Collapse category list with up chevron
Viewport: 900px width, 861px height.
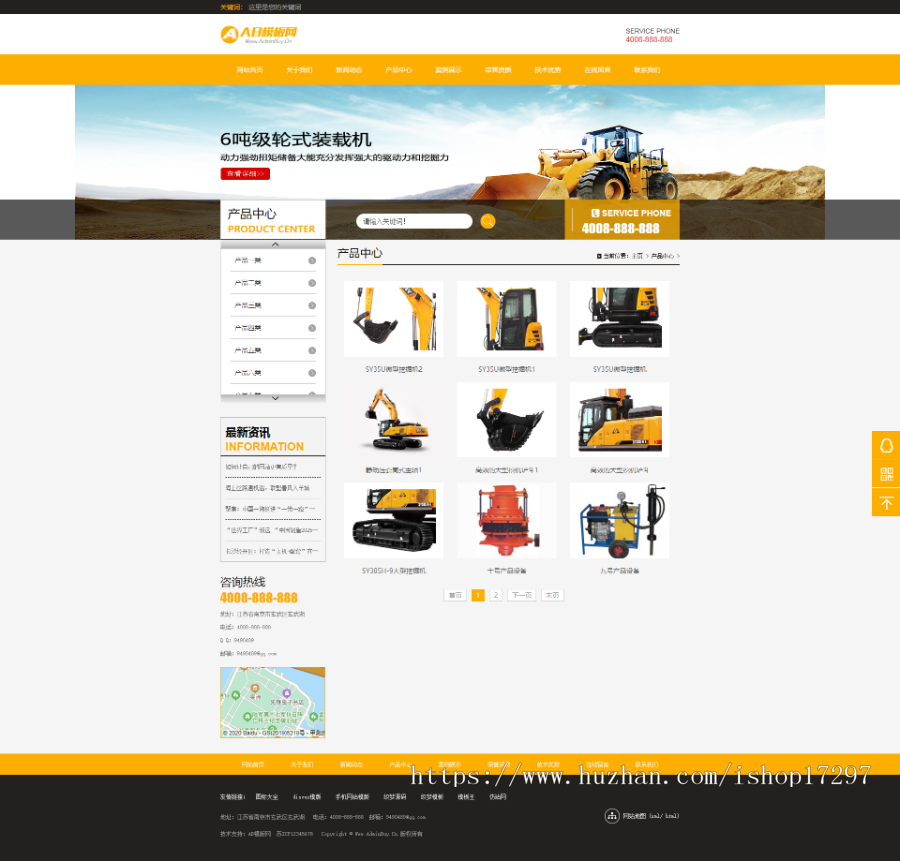(x=275, y=245)
